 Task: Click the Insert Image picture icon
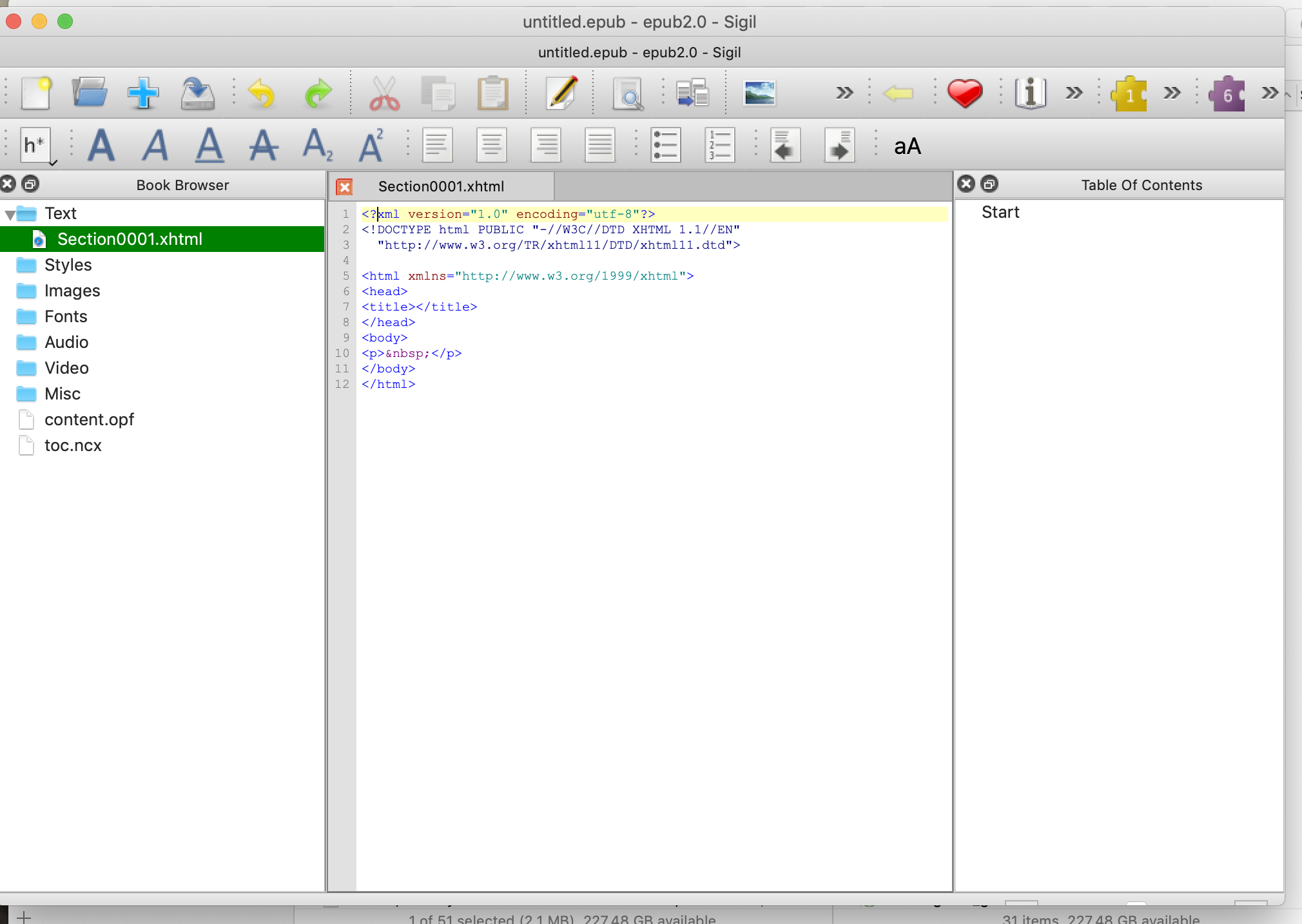coord(759,93)
